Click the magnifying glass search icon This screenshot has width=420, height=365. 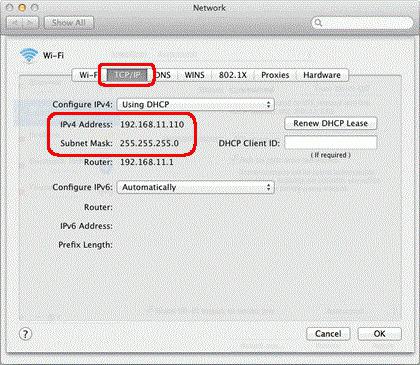[318, 23]
